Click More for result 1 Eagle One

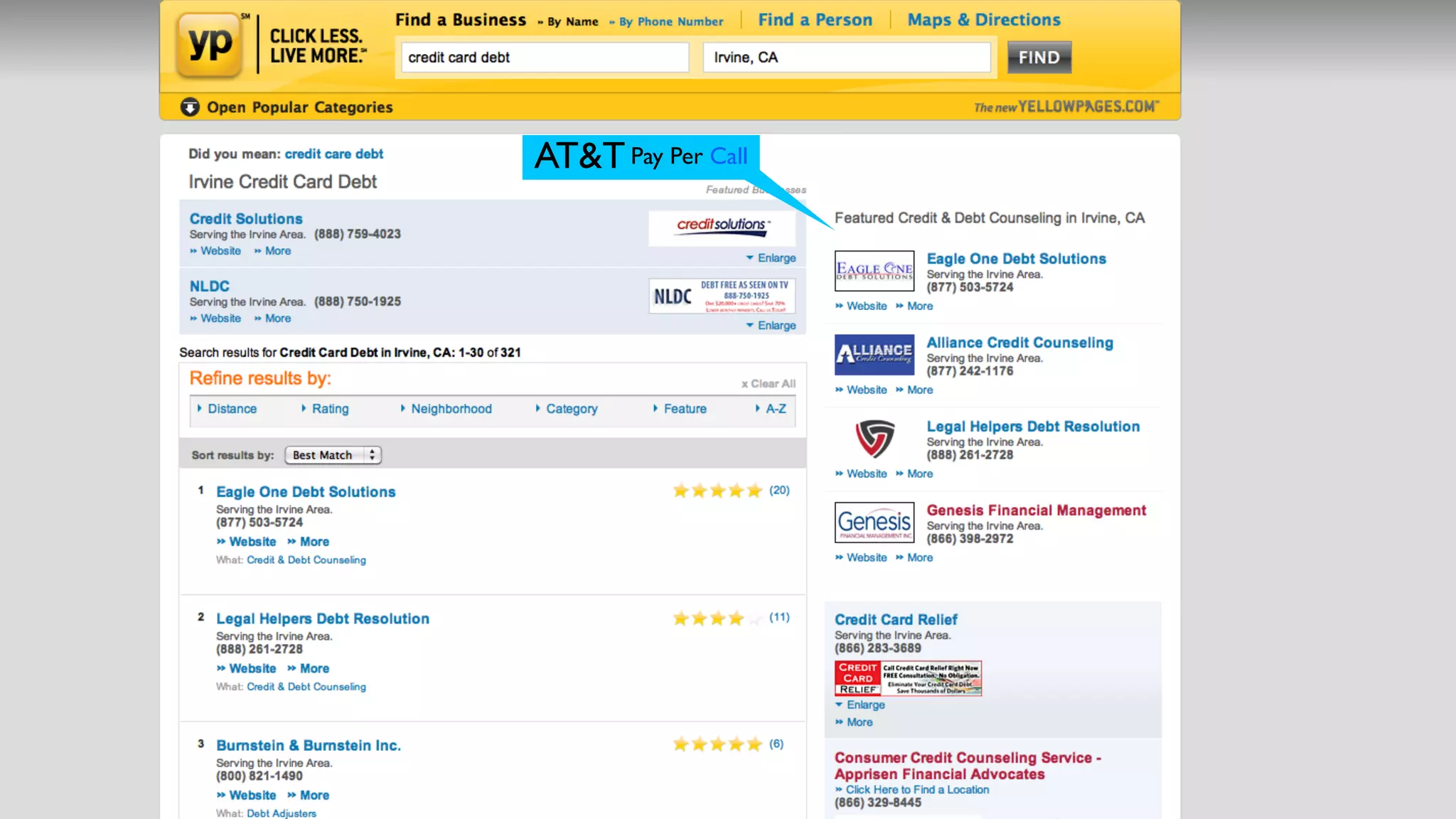coord(314,542)
